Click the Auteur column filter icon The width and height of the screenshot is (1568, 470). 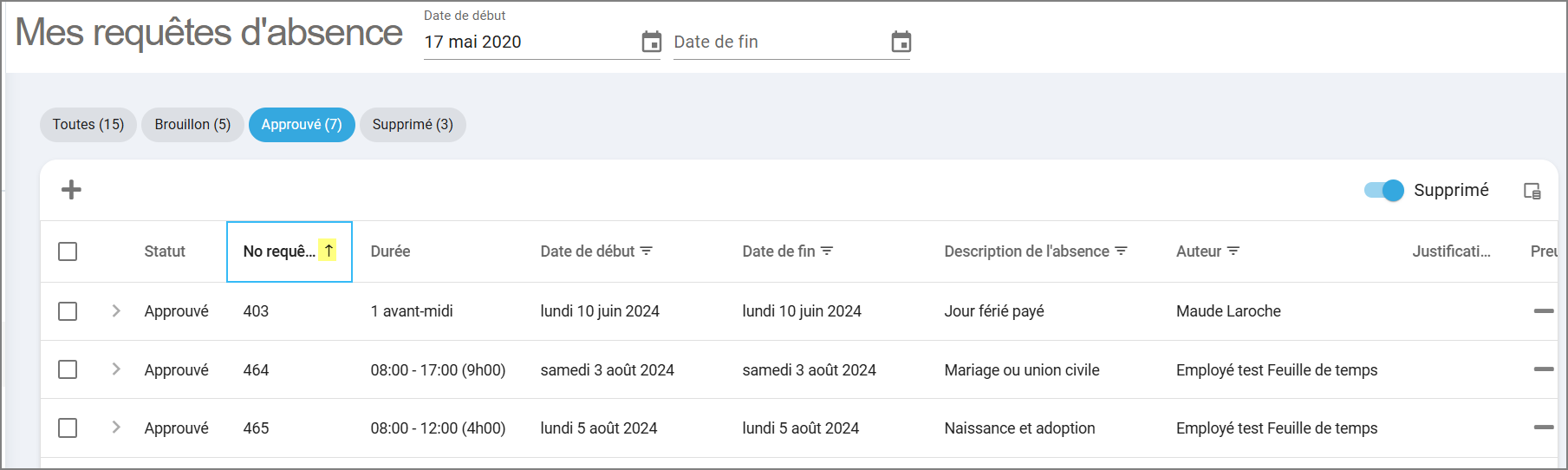tap(1233, 251)
